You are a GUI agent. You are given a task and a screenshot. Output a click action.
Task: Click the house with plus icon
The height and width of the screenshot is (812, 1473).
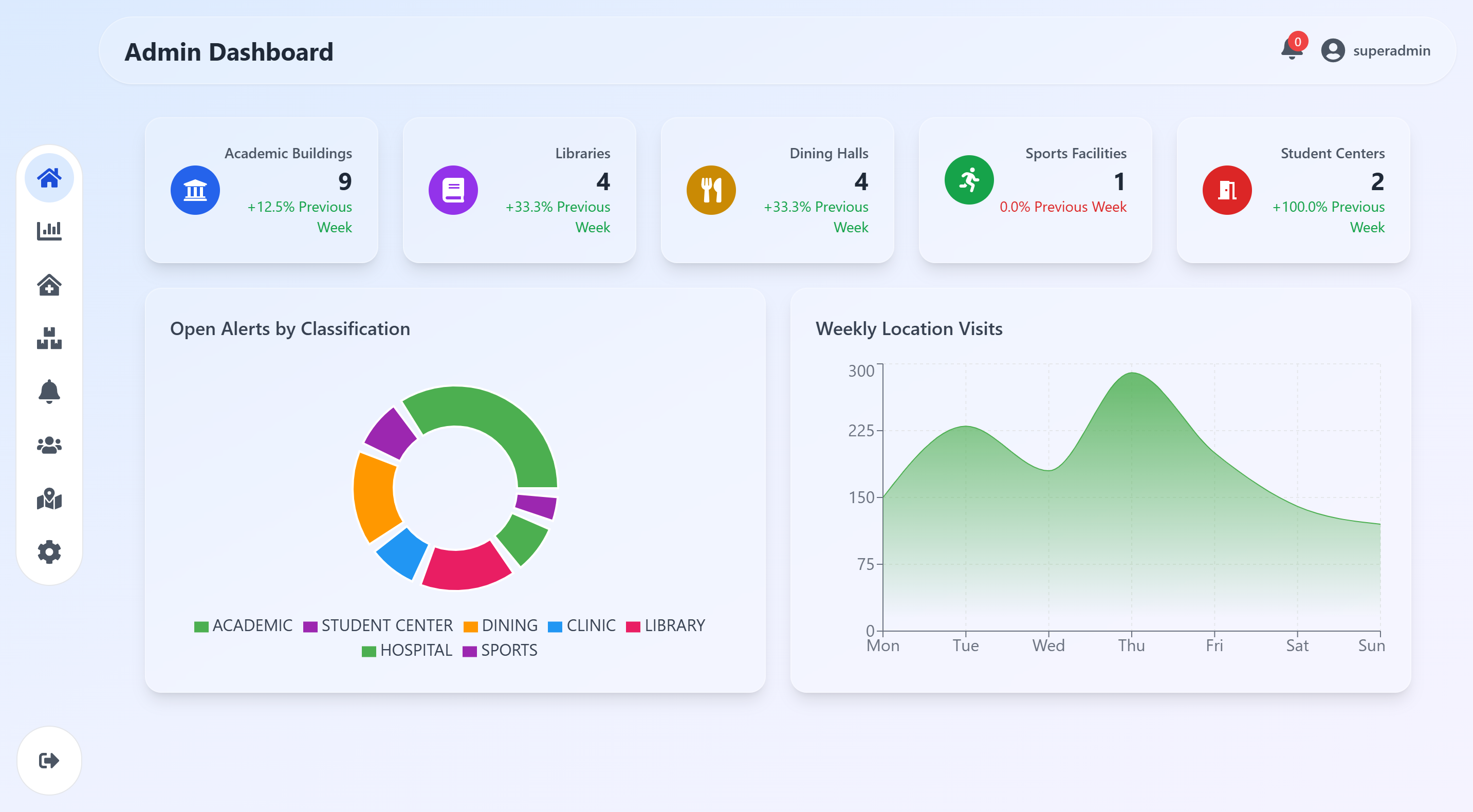coord(49,285)
